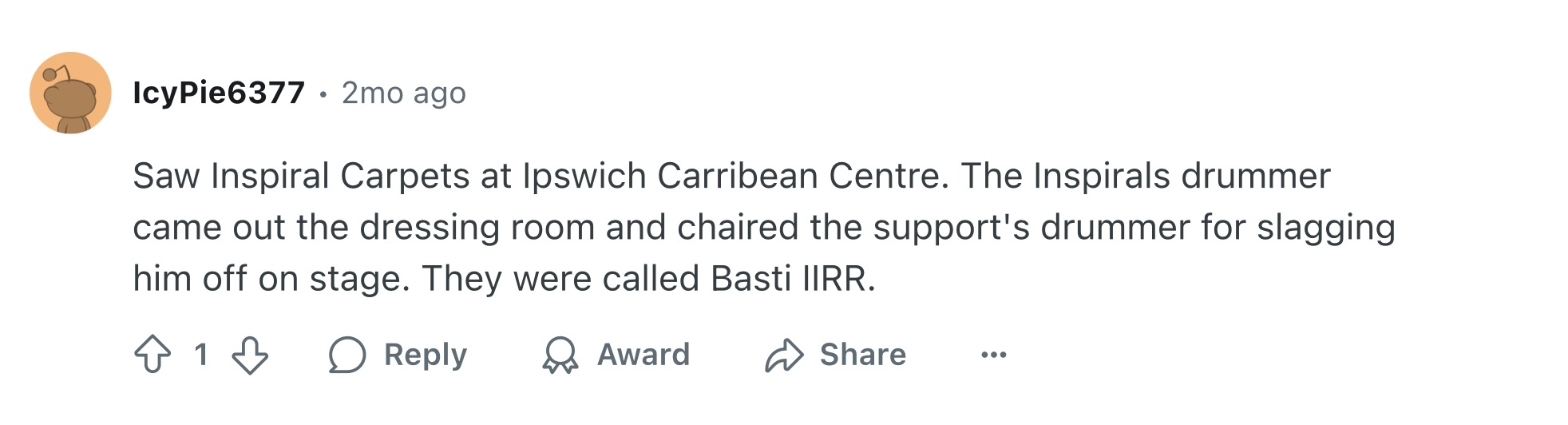Click the Share button label
The height and width of the screenshot is (425, 1568).
[862, 355]
